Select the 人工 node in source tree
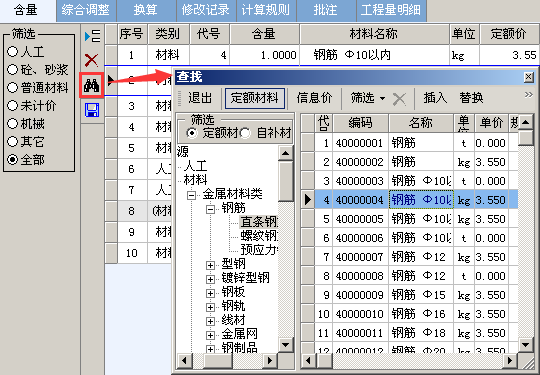 [196, 166]
